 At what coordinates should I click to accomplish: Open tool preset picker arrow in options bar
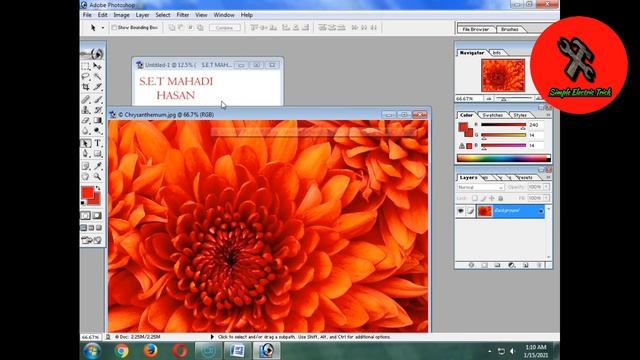(x=102, y=28)
